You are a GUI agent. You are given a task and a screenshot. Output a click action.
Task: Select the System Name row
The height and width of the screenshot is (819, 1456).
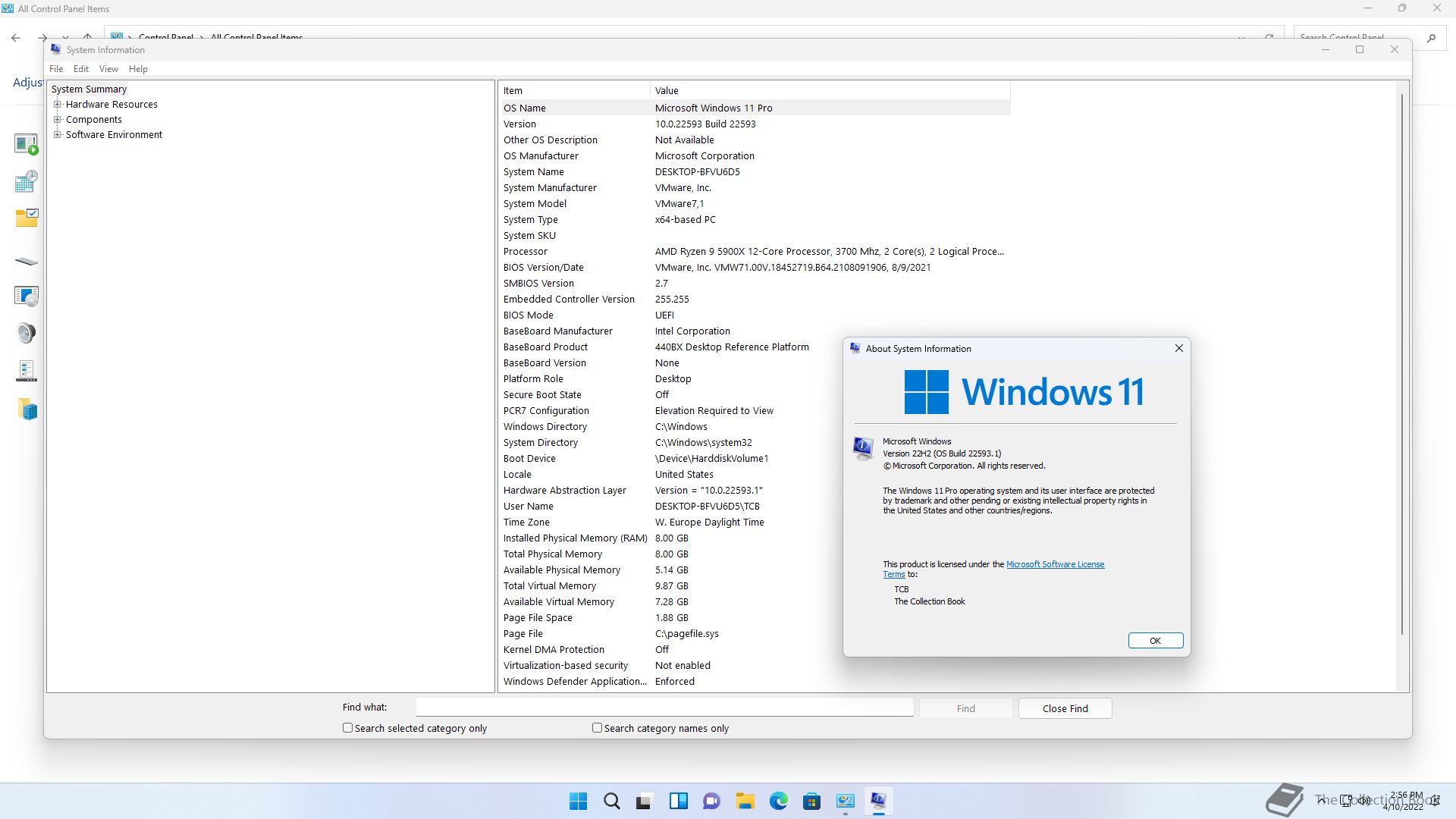(x=755, y=171)
